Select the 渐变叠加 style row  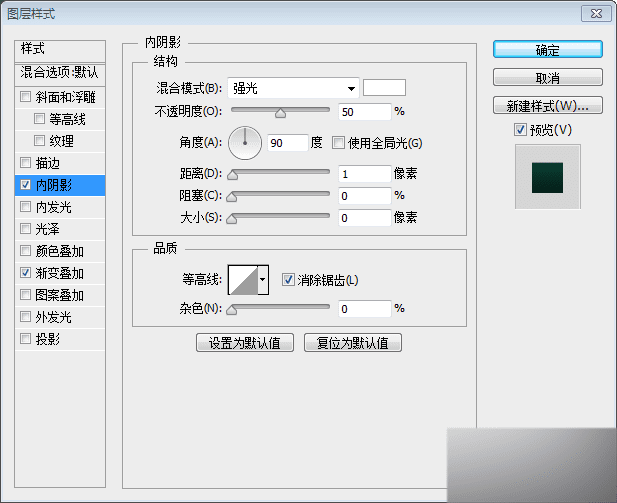coord(60,273)
